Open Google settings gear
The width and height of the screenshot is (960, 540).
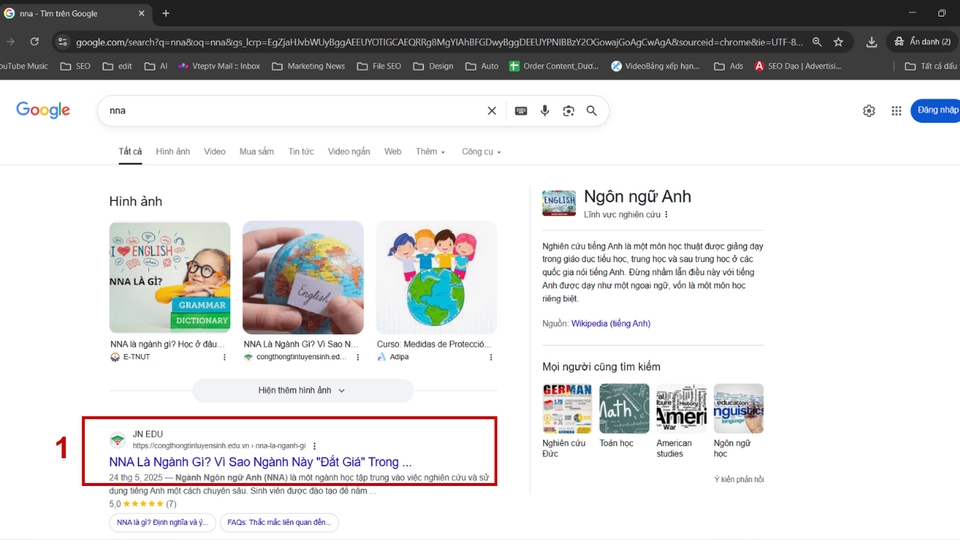[869, 111]
